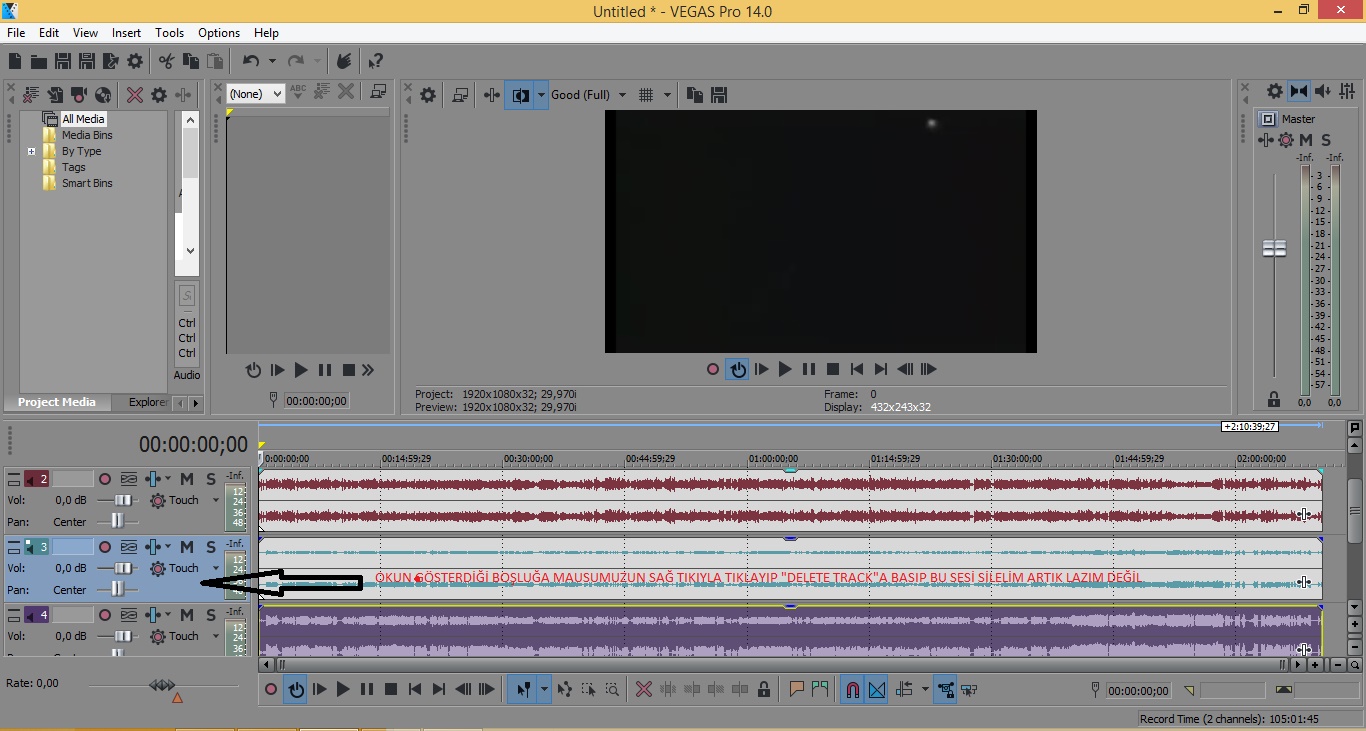Select the Zoom Edit tool magnifier
This screenshot has width=1366, height=731.
(x=612, y=689)
